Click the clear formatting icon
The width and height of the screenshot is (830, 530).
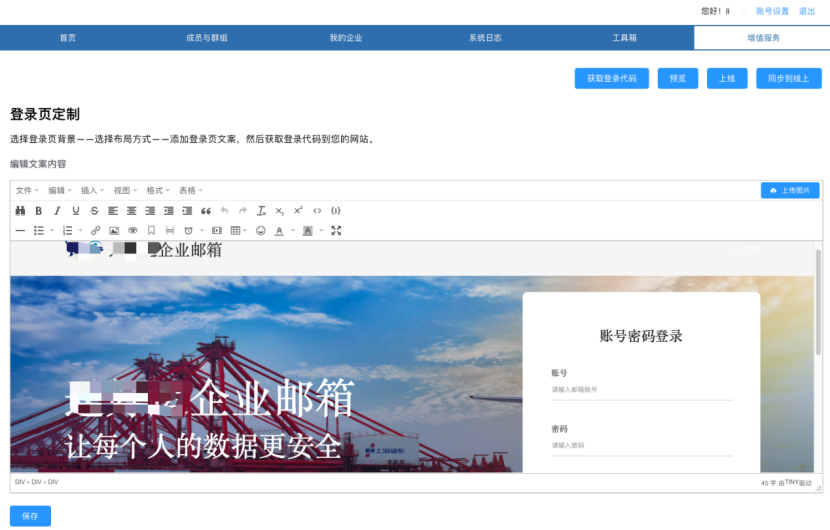tap(261, 211)
